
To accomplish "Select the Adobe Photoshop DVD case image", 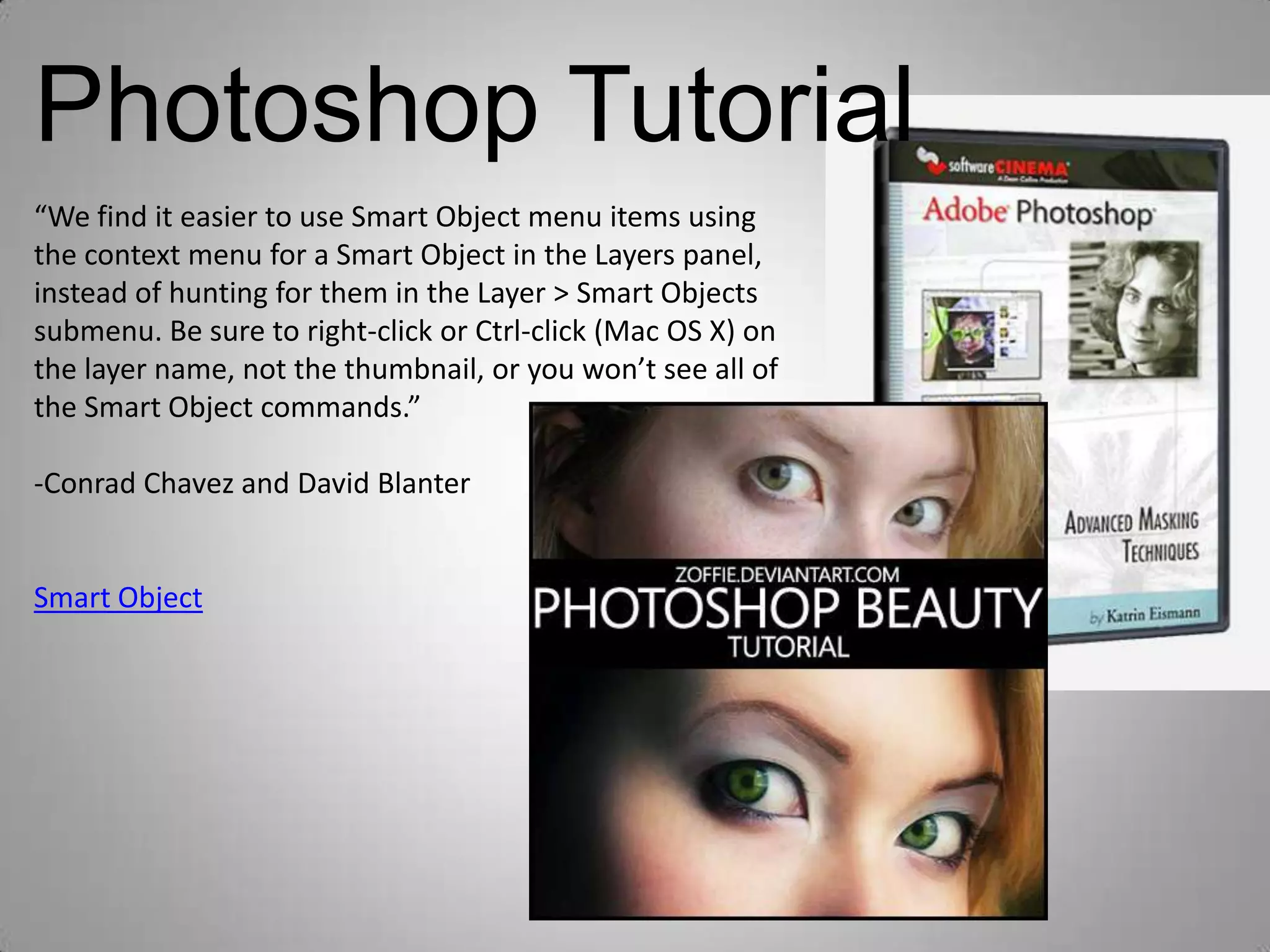I will pyautogui.click(x=1048, y=392).
